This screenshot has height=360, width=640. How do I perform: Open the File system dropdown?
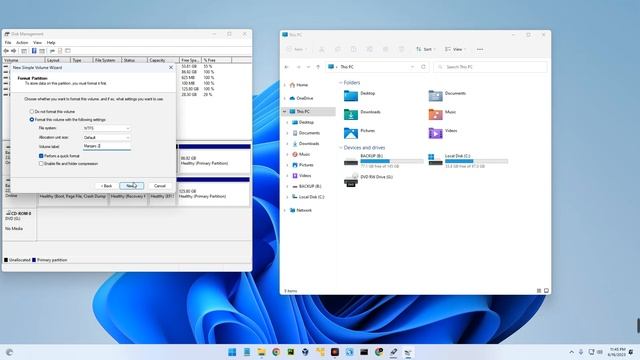107,128
